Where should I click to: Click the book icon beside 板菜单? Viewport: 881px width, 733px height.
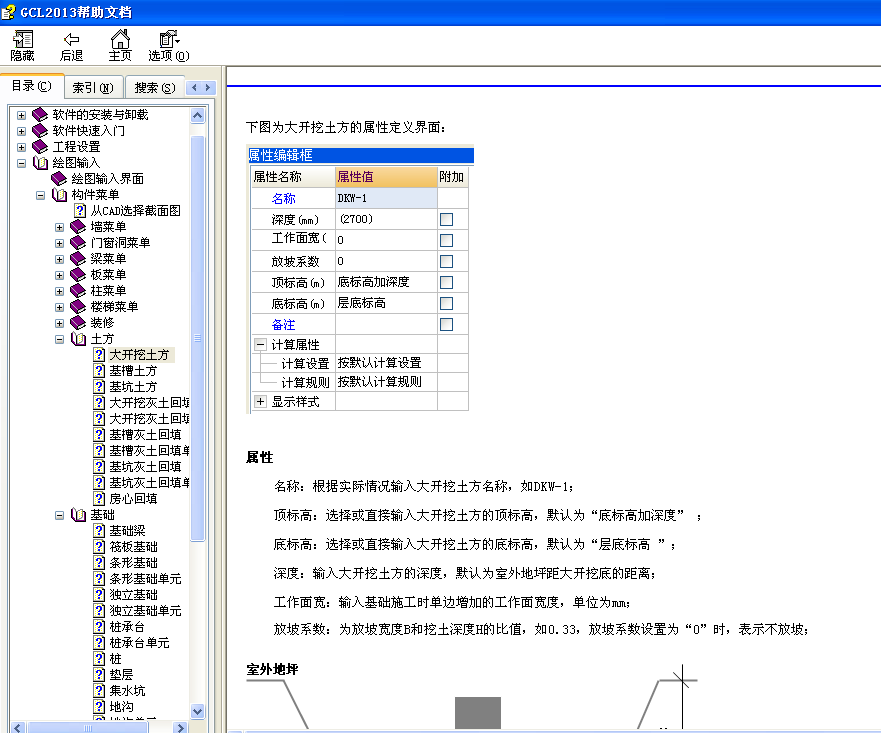[78, 275]
